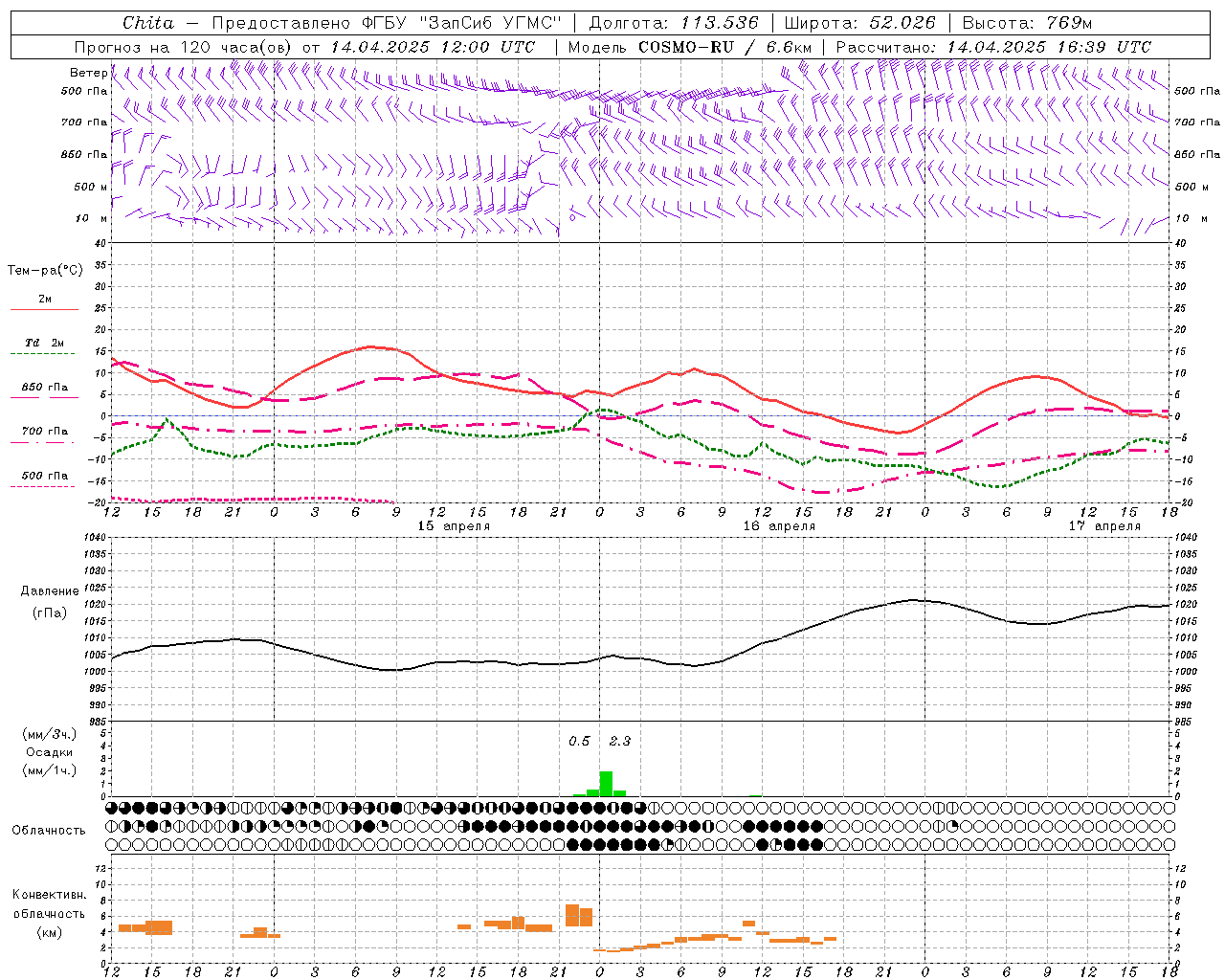Click the "(км)" unit under convective cloudiness
Viewport: 1225px width, 980px height.
pos(50,932)
